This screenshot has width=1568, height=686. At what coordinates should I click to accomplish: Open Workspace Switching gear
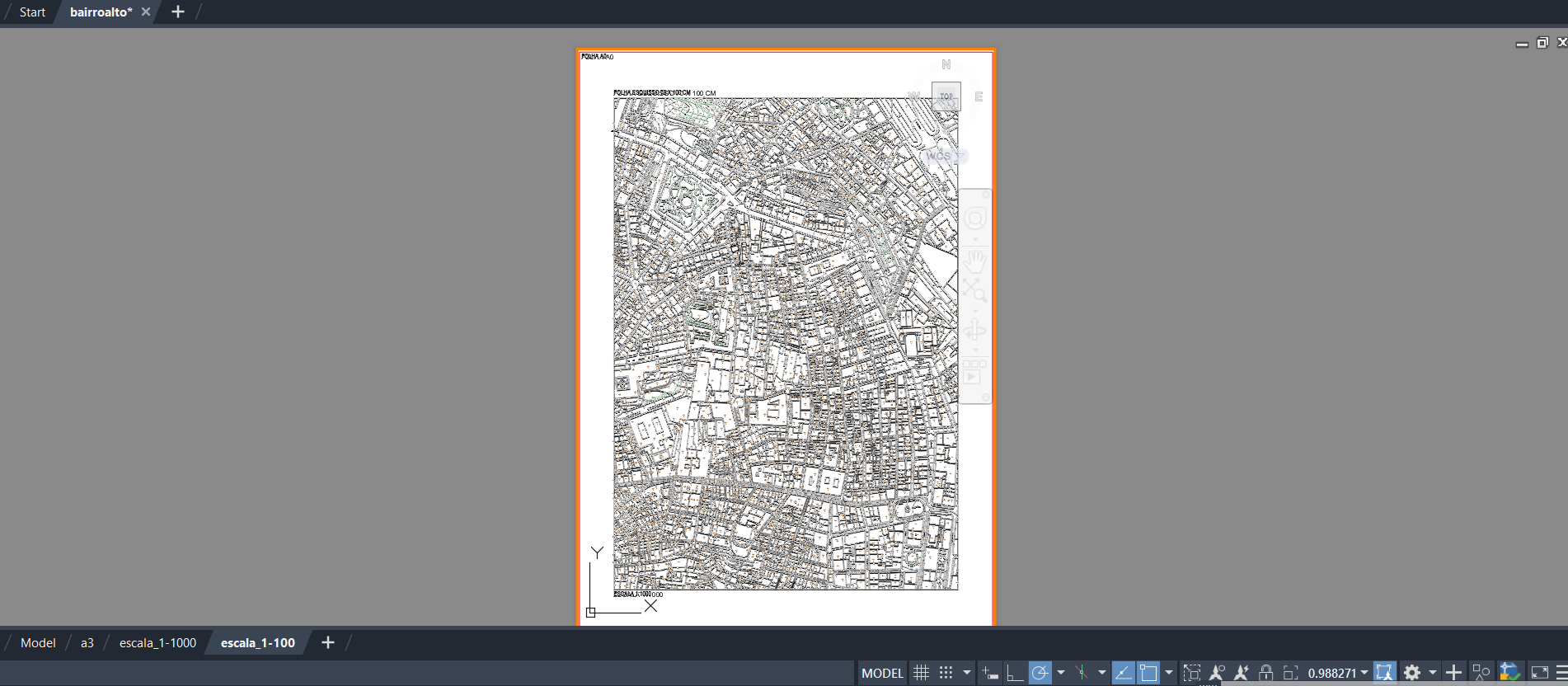point(1412,673)
